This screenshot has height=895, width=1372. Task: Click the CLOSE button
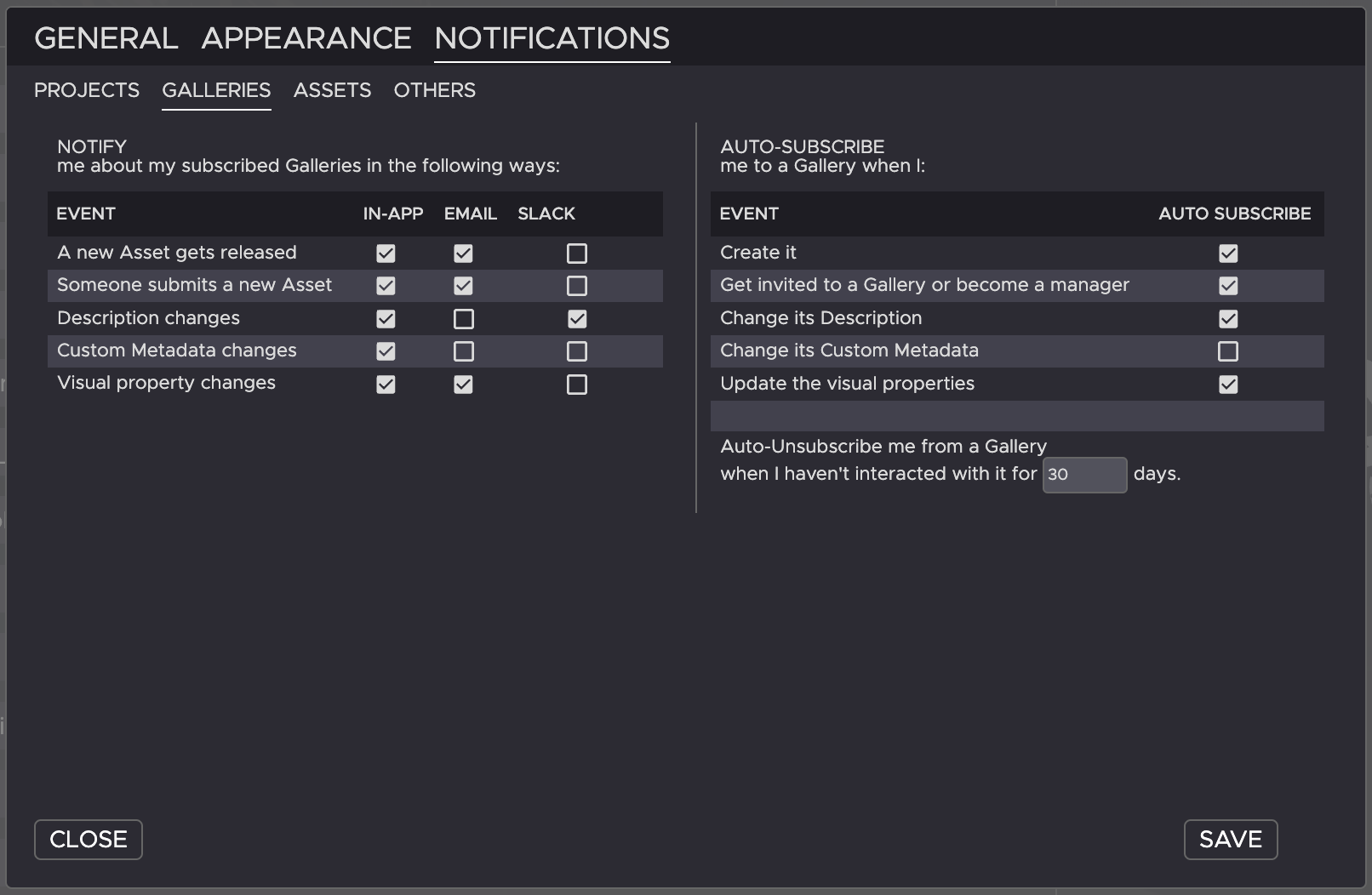point(89,840)
